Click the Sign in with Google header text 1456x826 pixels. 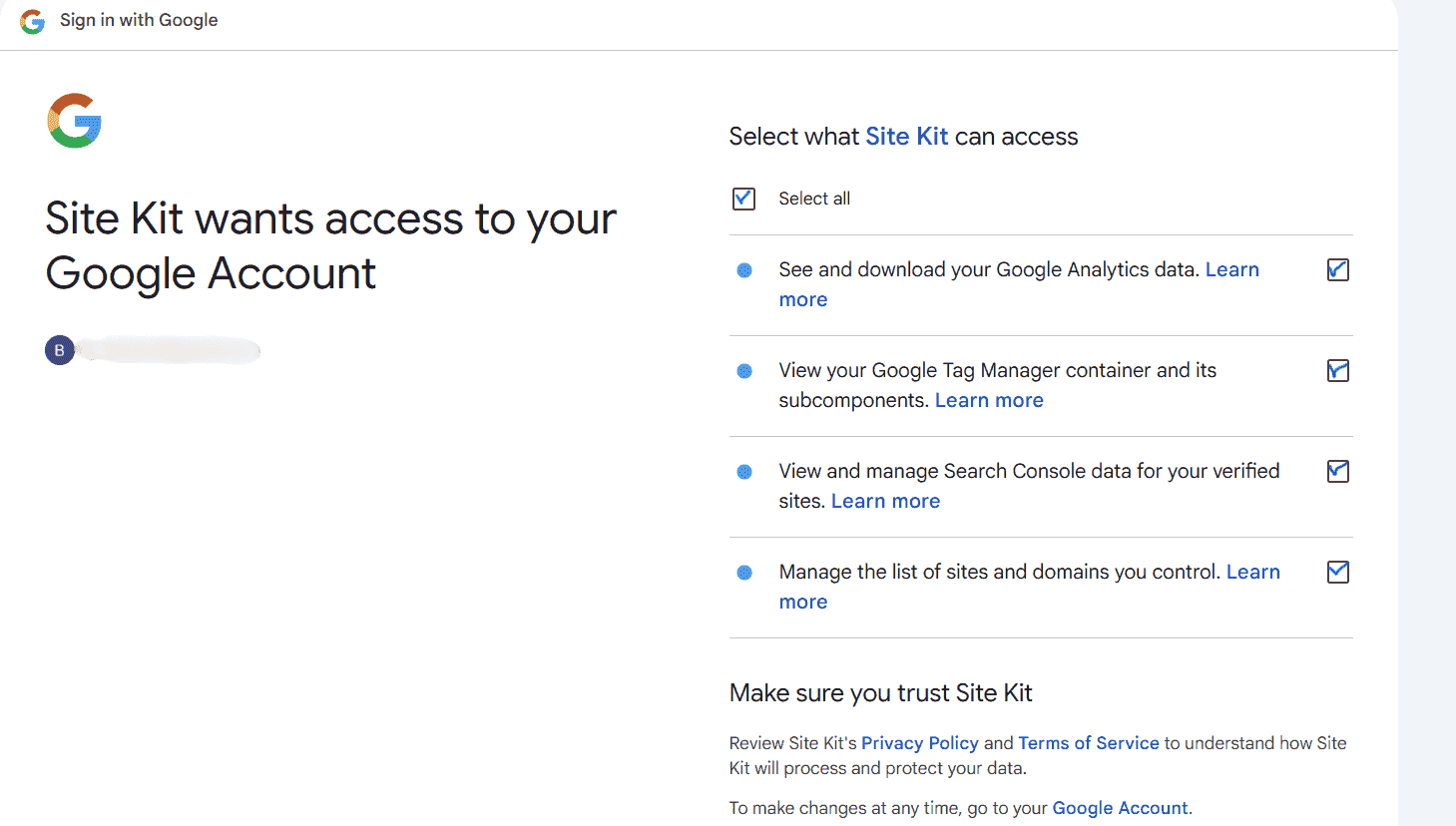tap(139, 20)
